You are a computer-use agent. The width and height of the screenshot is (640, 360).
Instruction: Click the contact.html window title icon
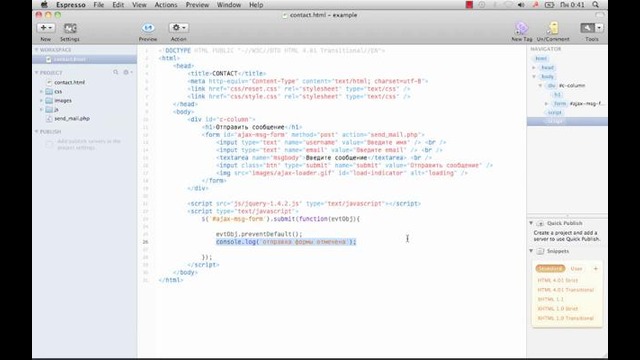point(285,15)
